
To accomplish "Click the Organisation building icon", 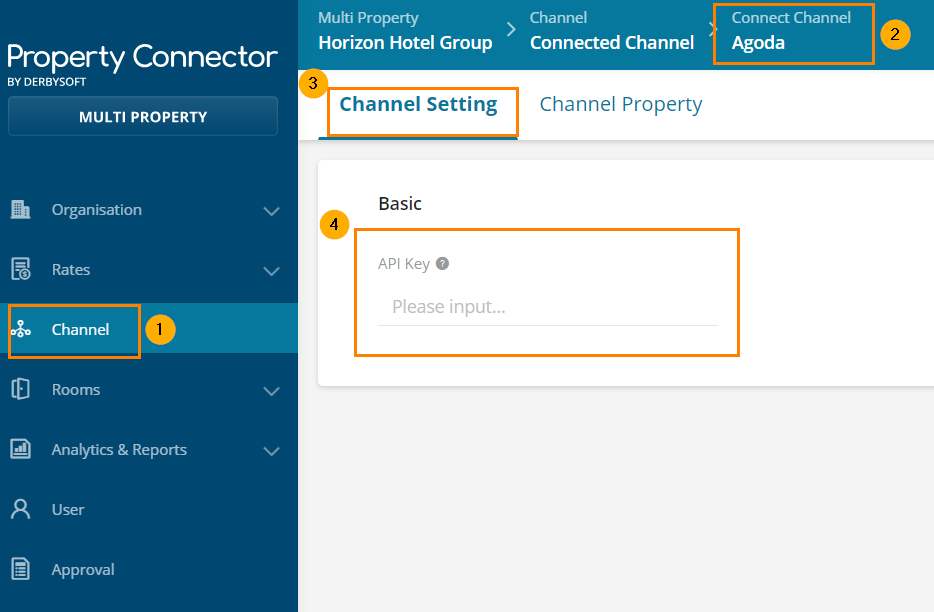I will [x=20, y=210].
